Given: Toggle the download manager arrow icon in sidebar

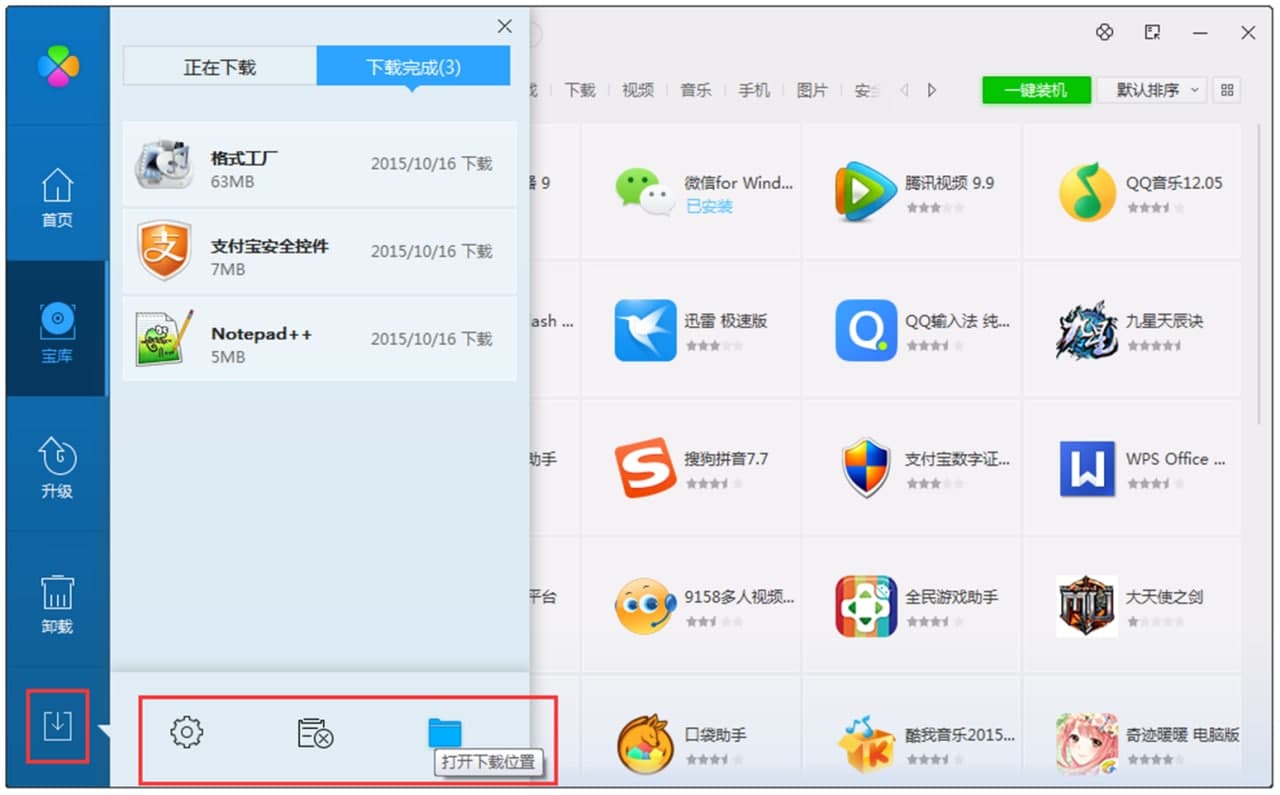Looking at the screenshot, I should coord(57,725).
